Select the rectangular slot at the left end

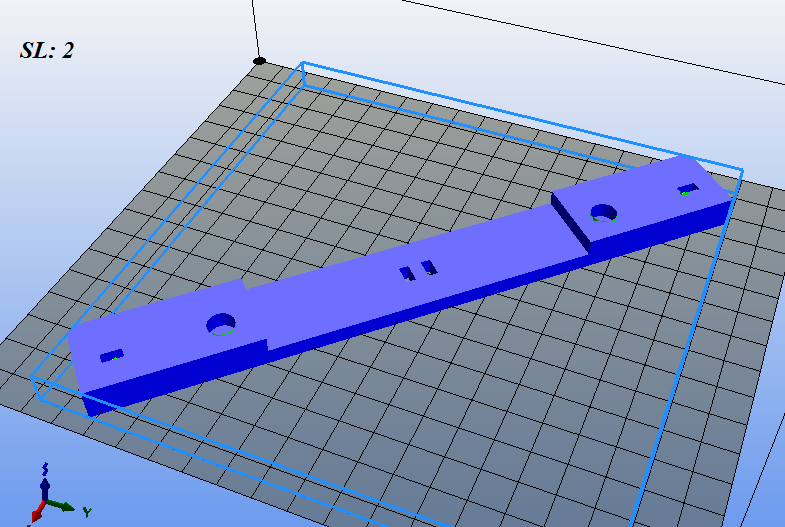tap(111, 355)
